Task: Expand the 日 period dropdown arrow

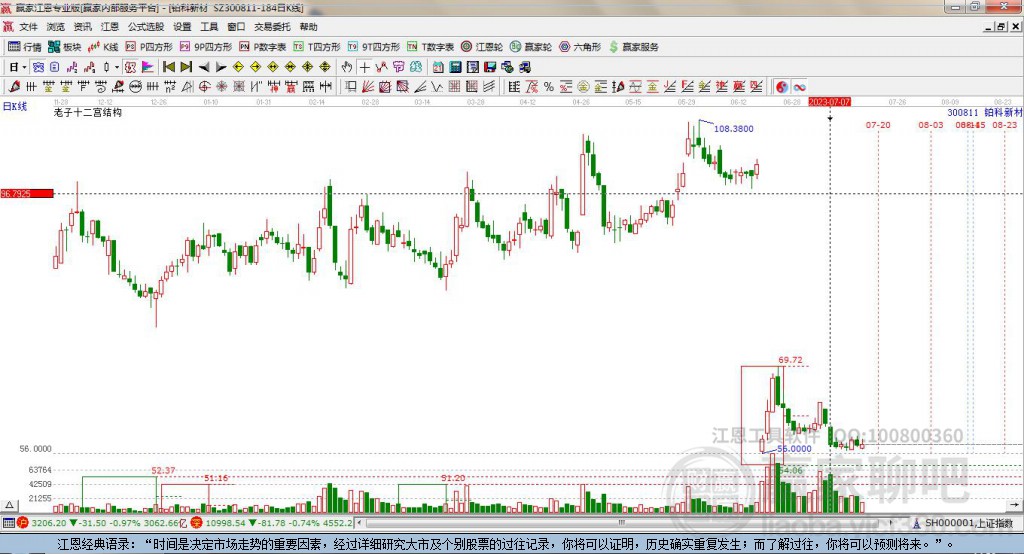Action: tap(24, 67)
